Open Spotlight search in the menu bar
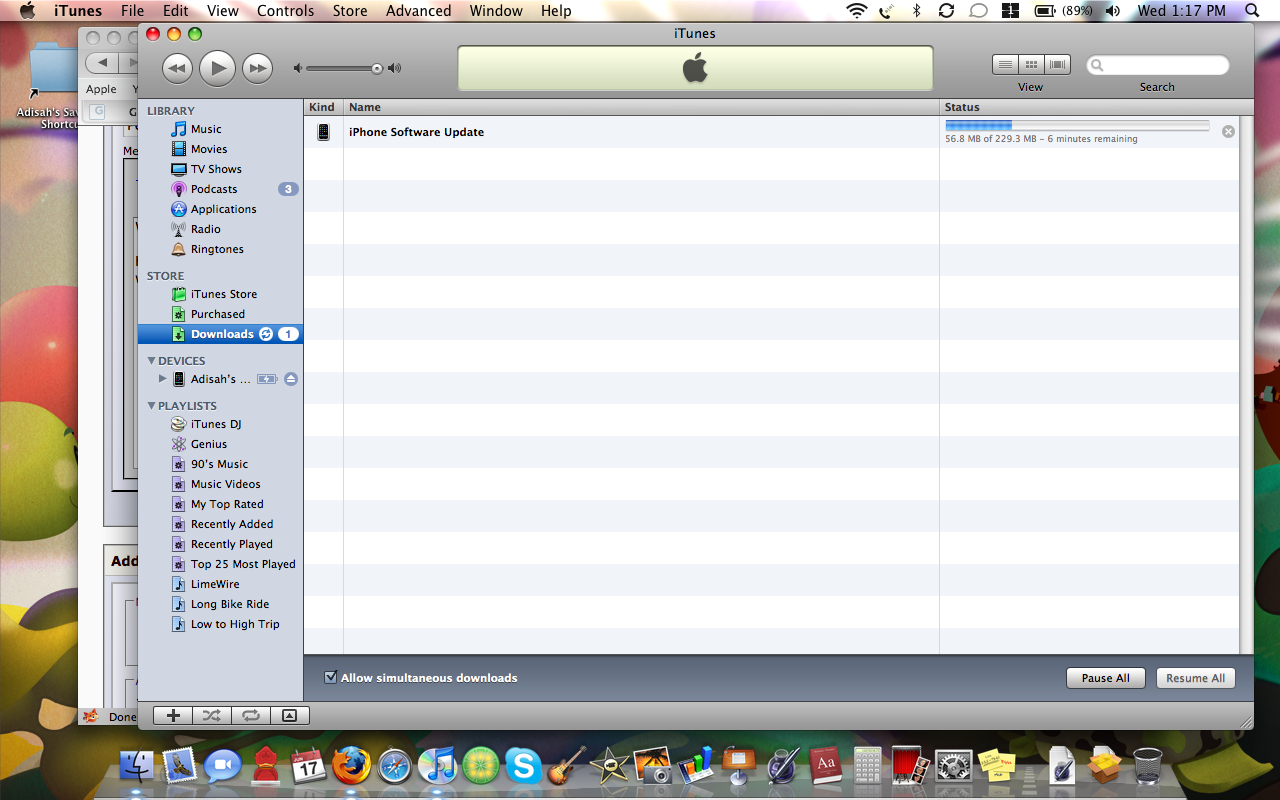 [x=1252, y=11]
